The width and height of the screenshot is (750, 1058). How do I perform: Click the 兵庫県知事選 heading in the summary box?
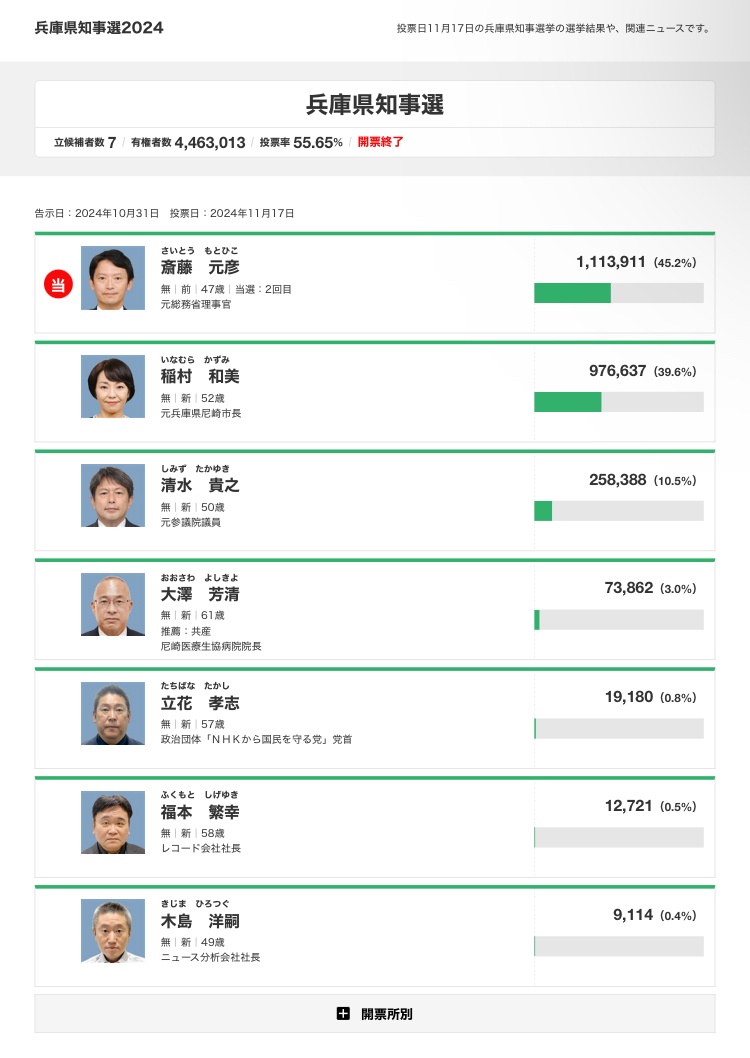click(x=375, y=105)
